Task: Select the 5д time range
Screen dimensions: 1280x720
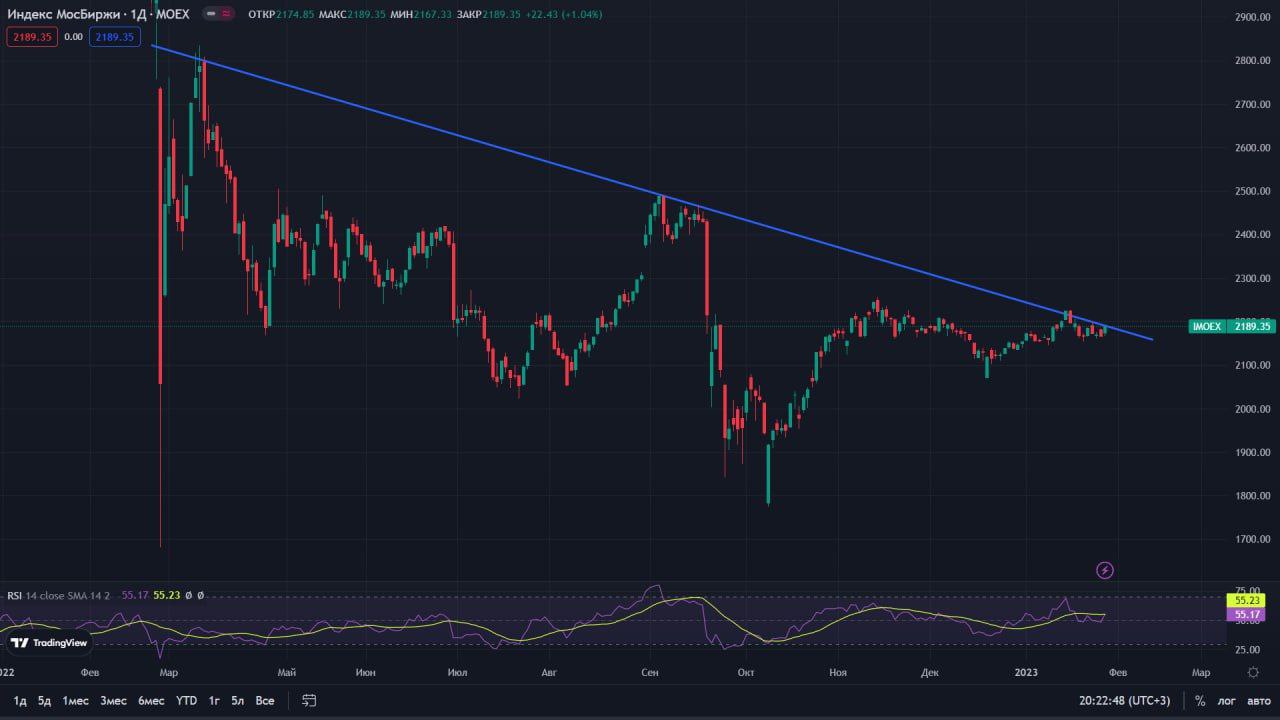Action: 45,701
